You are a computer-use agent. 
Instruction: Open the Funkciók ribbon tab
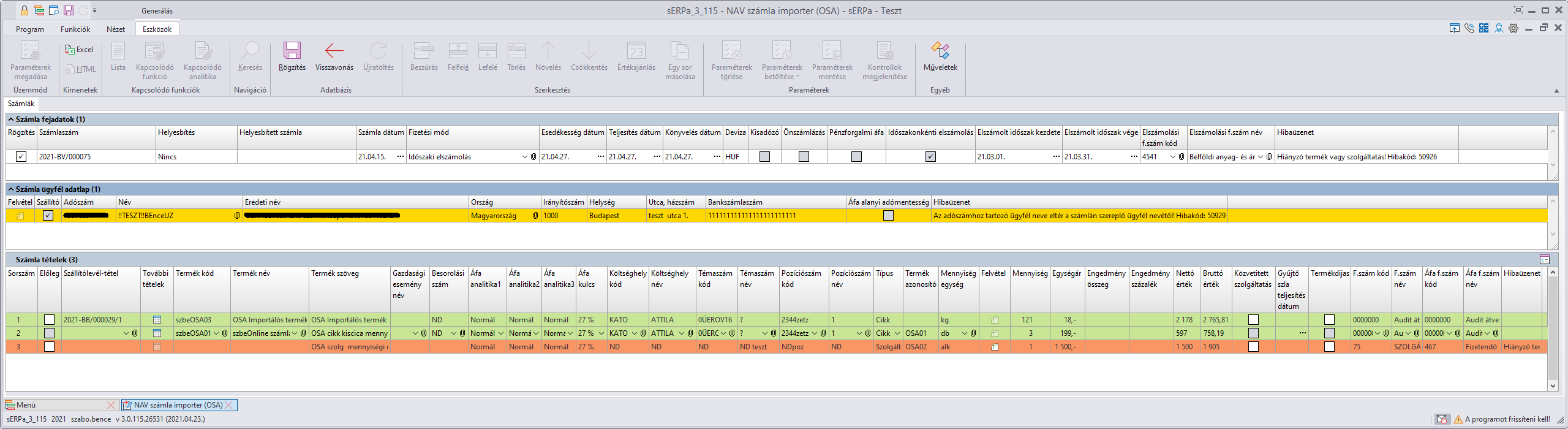[x=75, y=29]
